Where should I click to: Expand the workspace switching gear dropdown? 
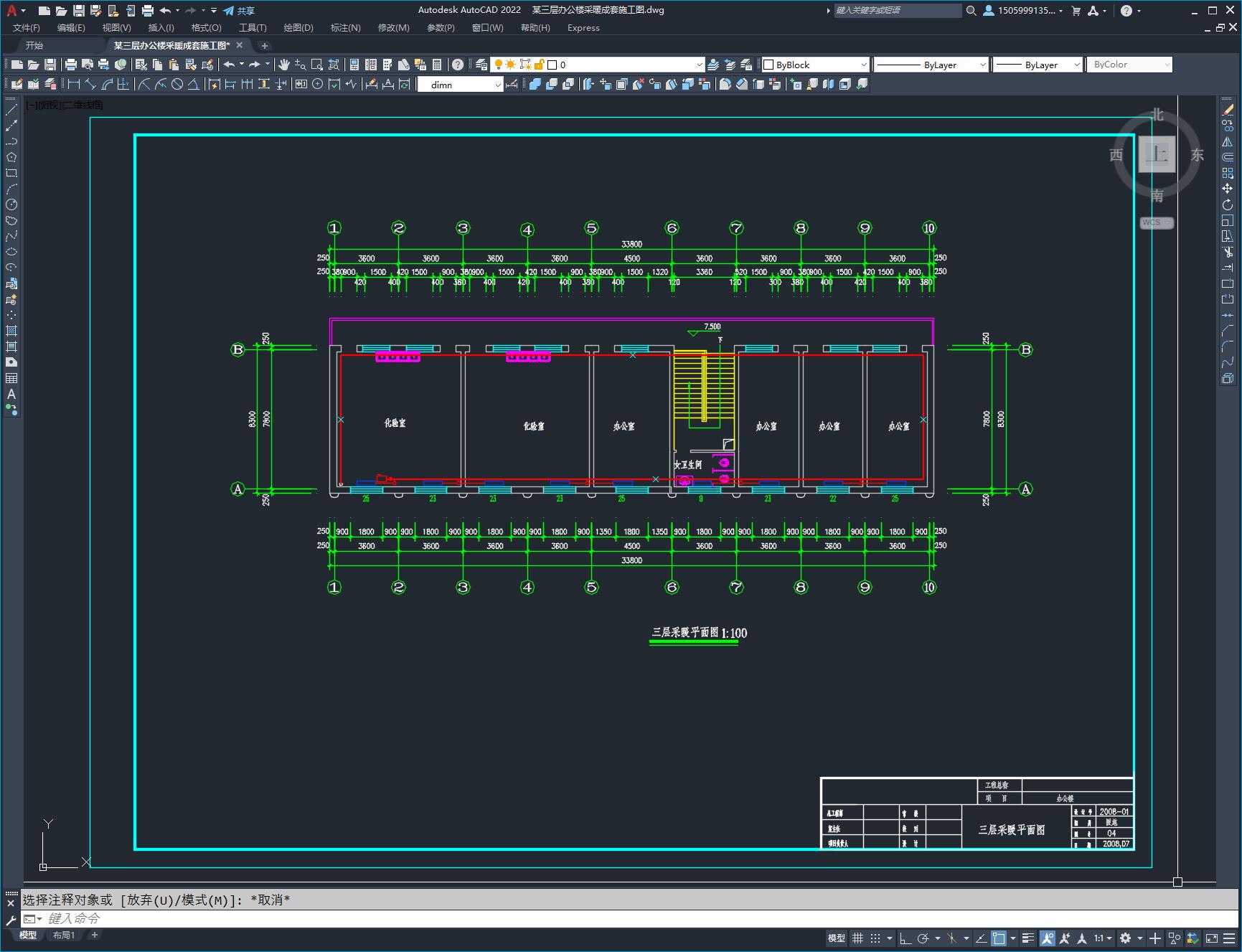[x=1139, y=938]
